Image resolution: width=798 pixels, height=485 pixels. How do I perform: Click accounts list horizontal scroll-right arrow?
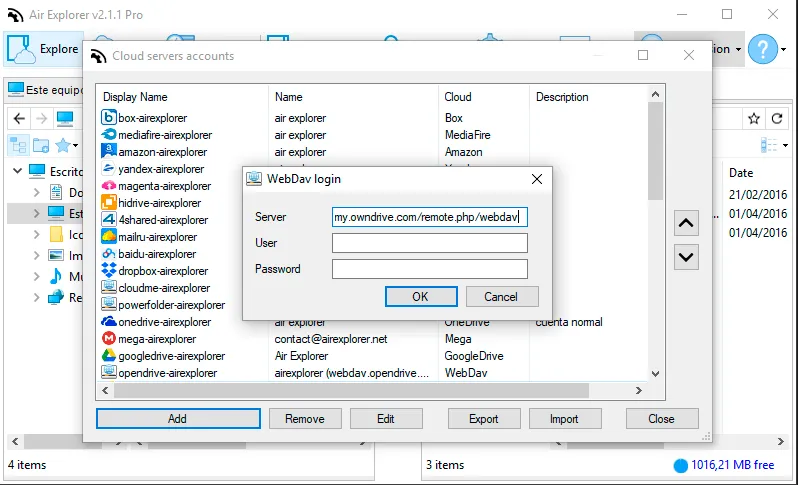pos(639,390)
